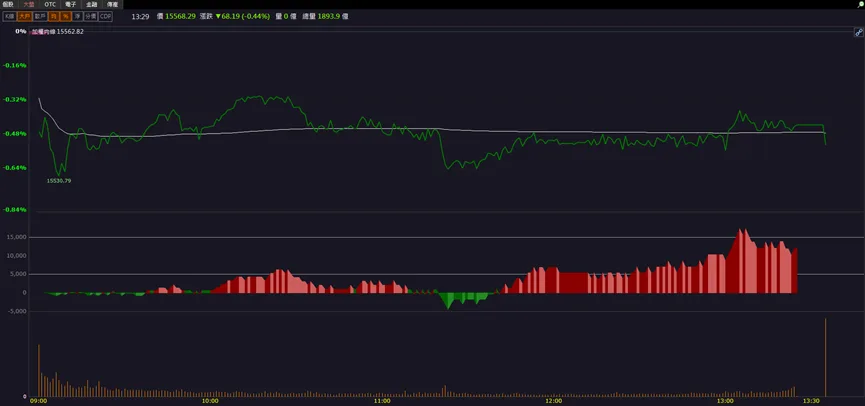Click the 13:00 time axis label

click(x=725, y=401)
